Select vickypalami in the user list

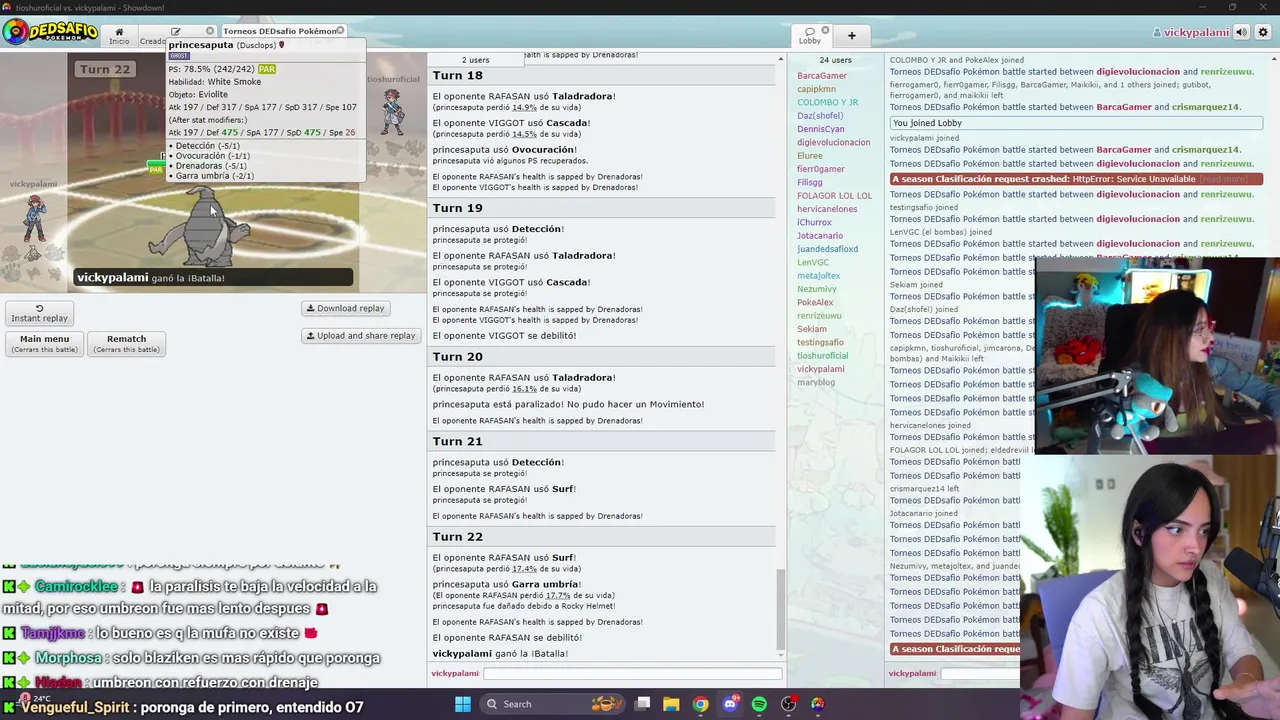[820, 369]
